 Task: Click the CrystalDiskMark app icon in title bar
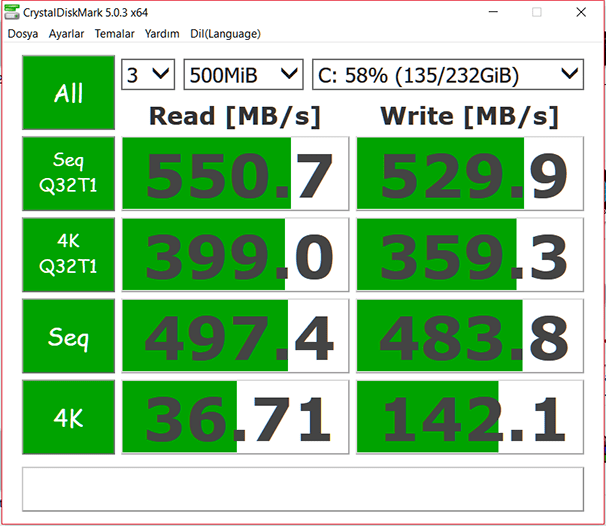pyautogui.click(x=12, y=12)
